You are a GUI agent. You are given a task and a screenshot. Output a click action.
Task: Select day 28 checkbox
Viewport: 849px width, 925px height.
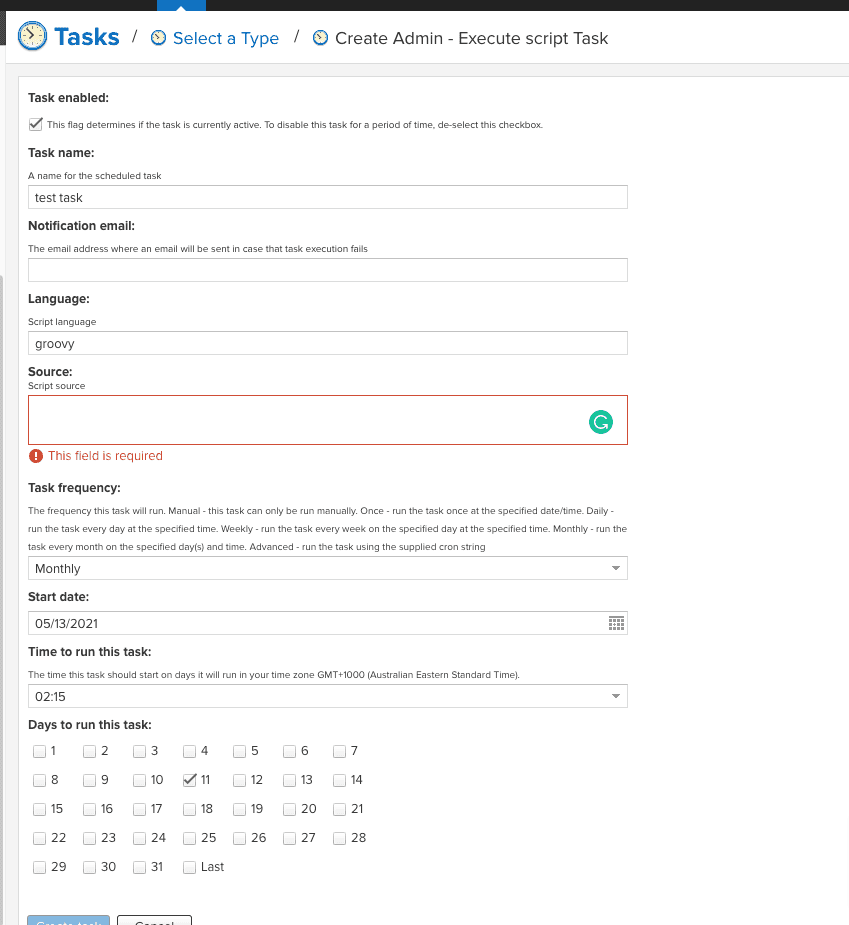coord(339,837)
